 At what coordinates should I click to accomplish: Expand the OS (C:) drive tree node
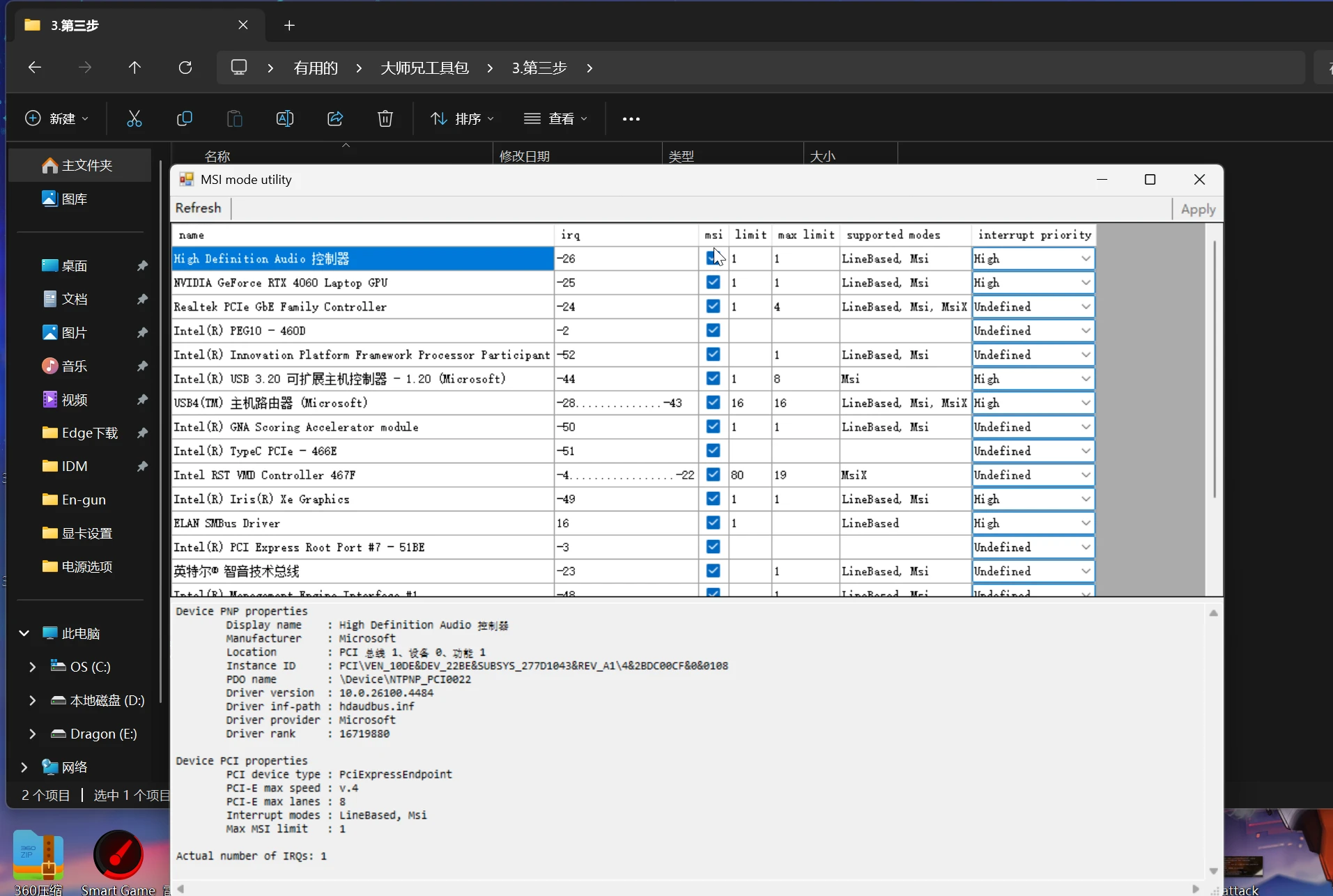tap(32, 667)
